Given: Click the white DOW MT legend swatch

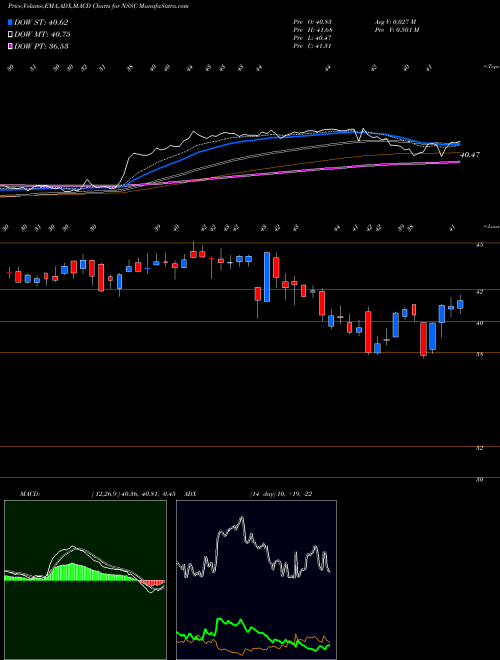Looking at the screenshot, I should click(x=11, y=35).
